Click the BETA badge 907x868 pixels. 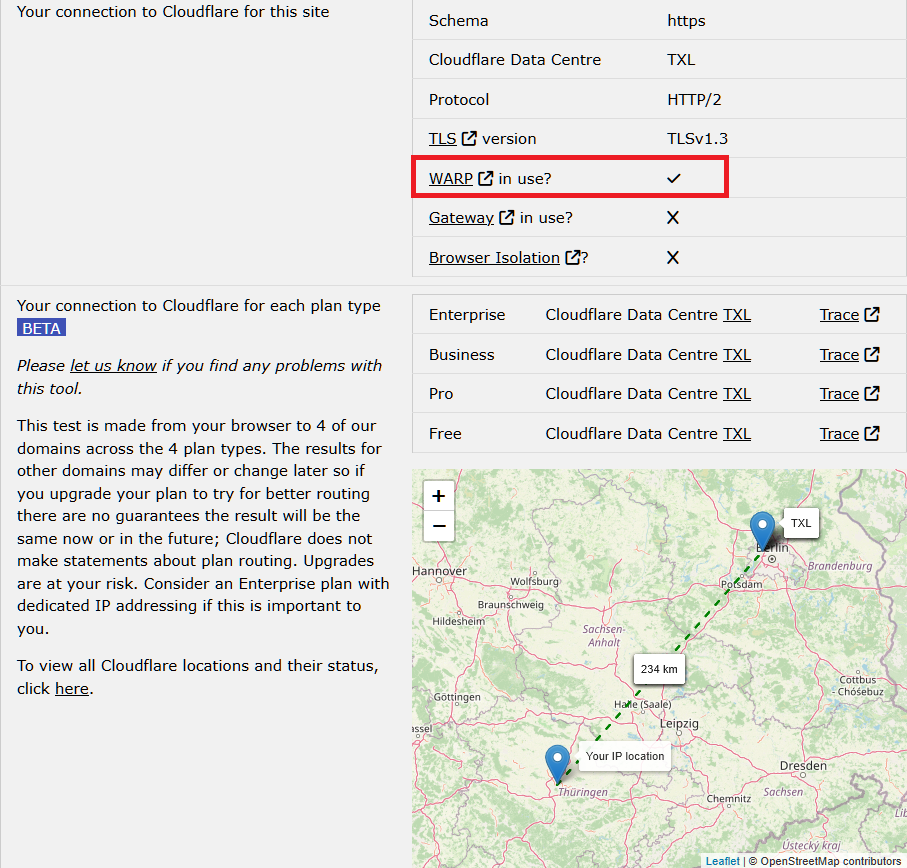point(41,328)
